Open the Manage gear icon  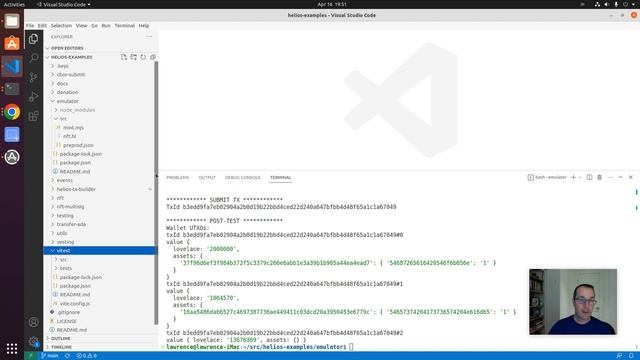pos(33,341)
